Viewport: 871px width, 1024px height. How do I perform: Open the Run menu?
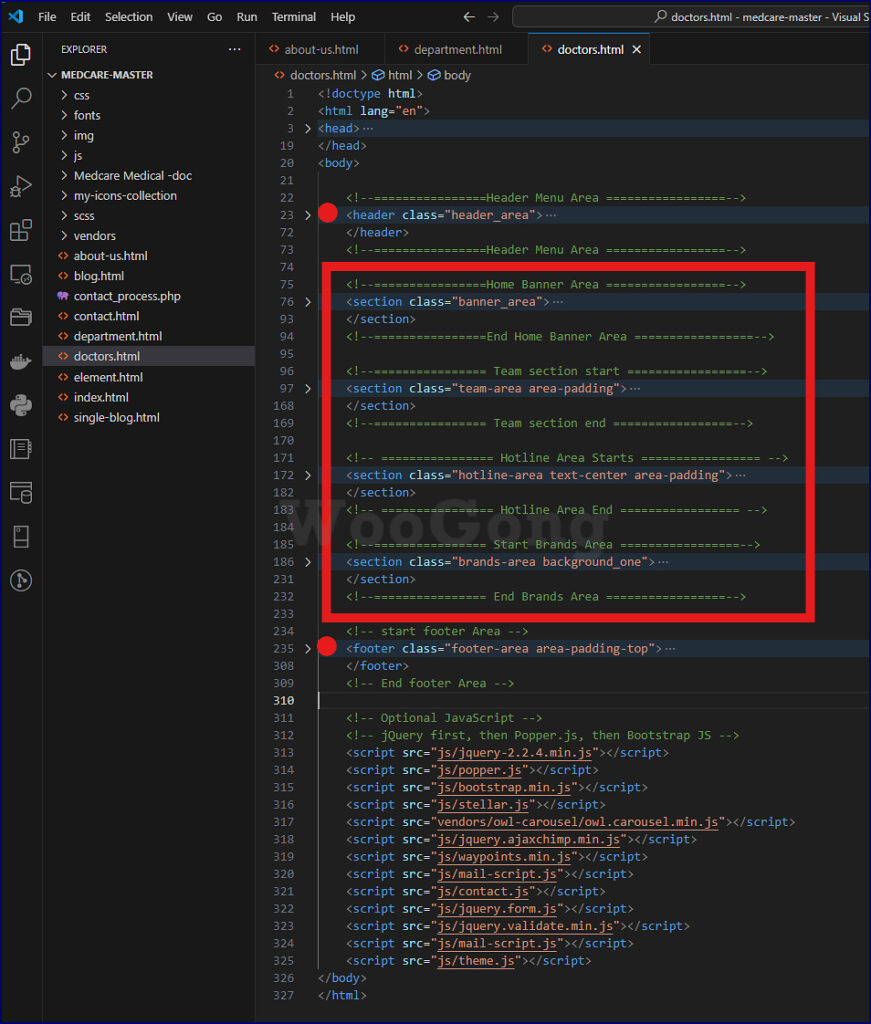pyautogui.click(x=247, y=17)
